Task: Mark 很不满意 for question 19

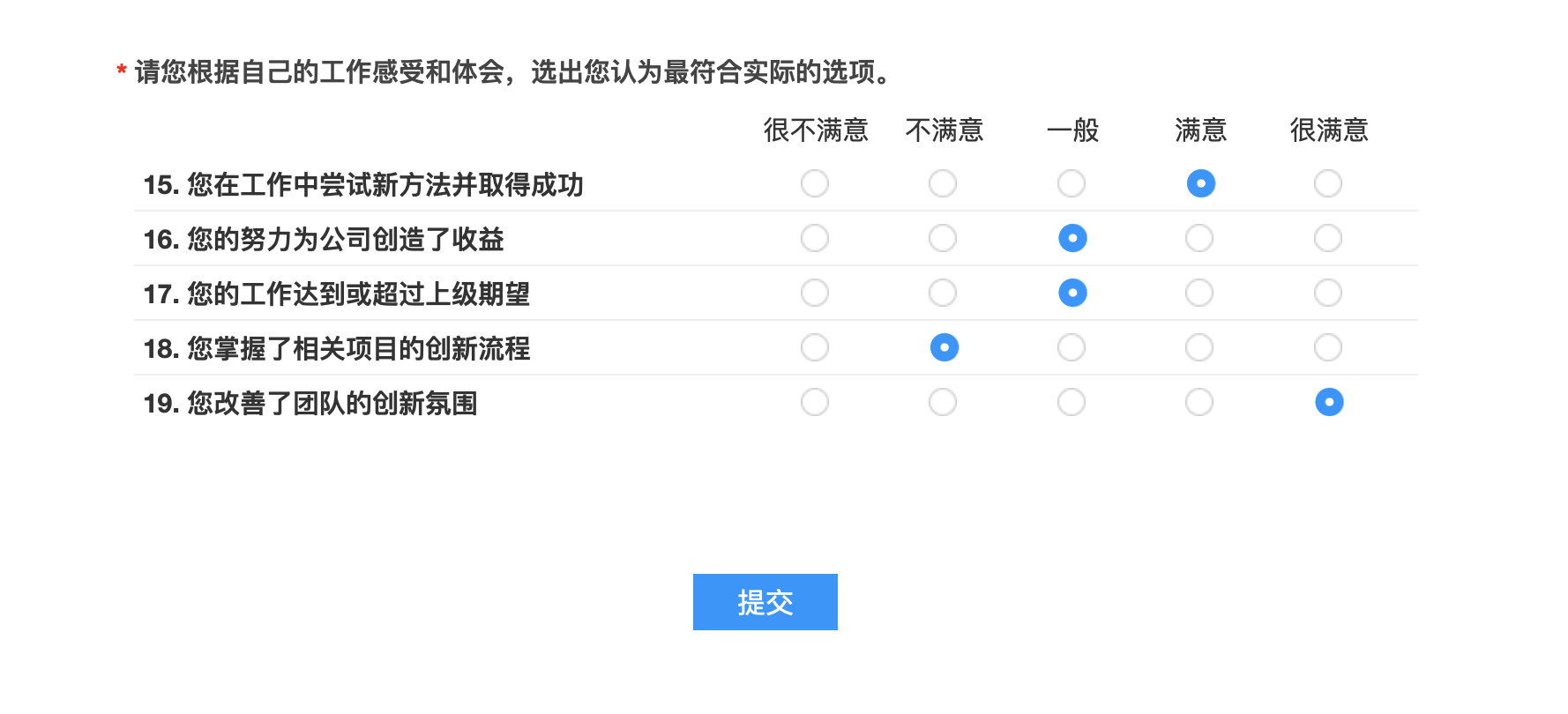Action: click(815, 402)
